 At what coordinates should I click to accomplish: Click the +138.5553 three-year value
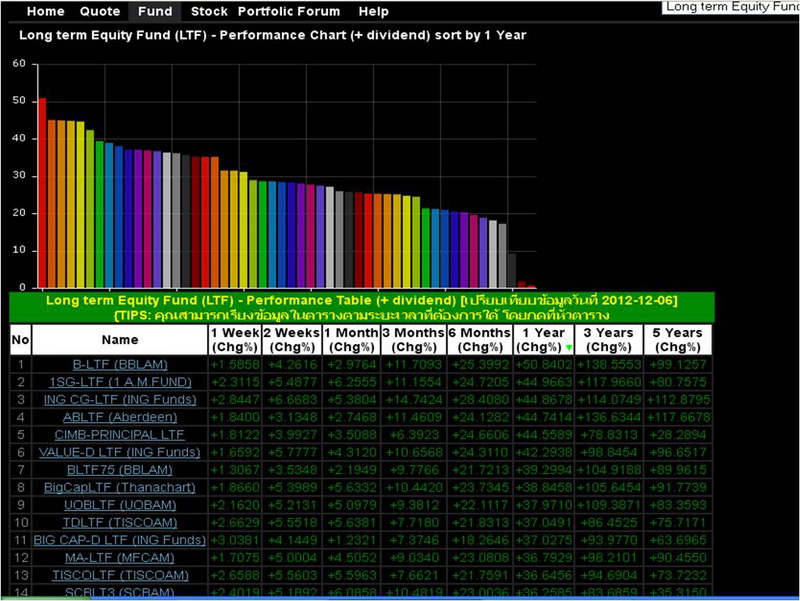tap(609, 365)
